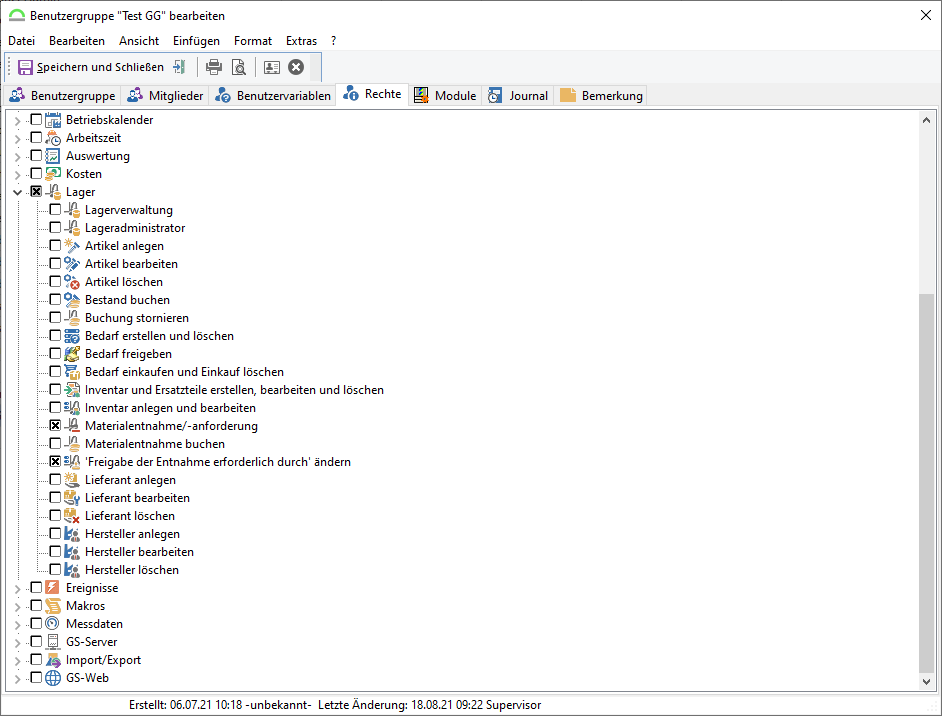Expand the Arbeitszeit node

tap(17, 139)
